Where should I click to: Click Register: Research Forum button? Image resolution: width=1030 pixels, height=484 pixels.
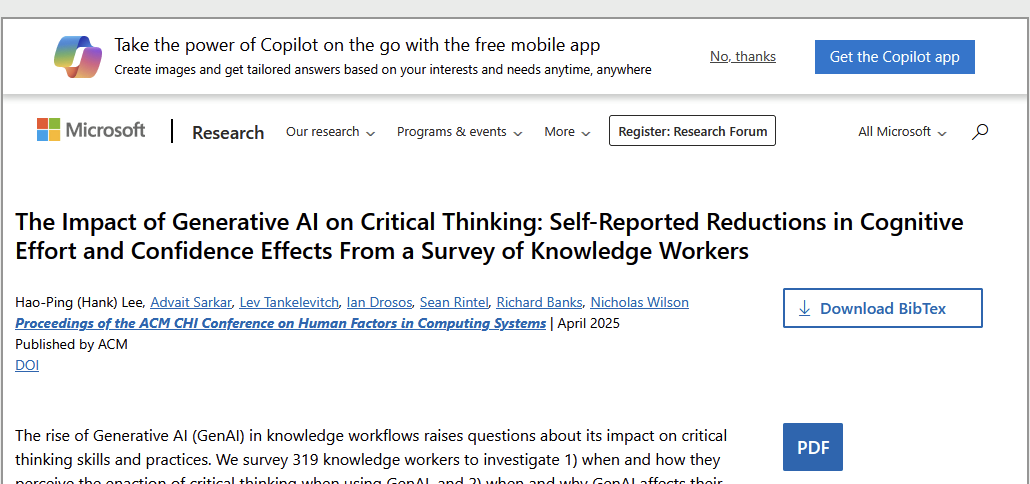coord(692,131)
